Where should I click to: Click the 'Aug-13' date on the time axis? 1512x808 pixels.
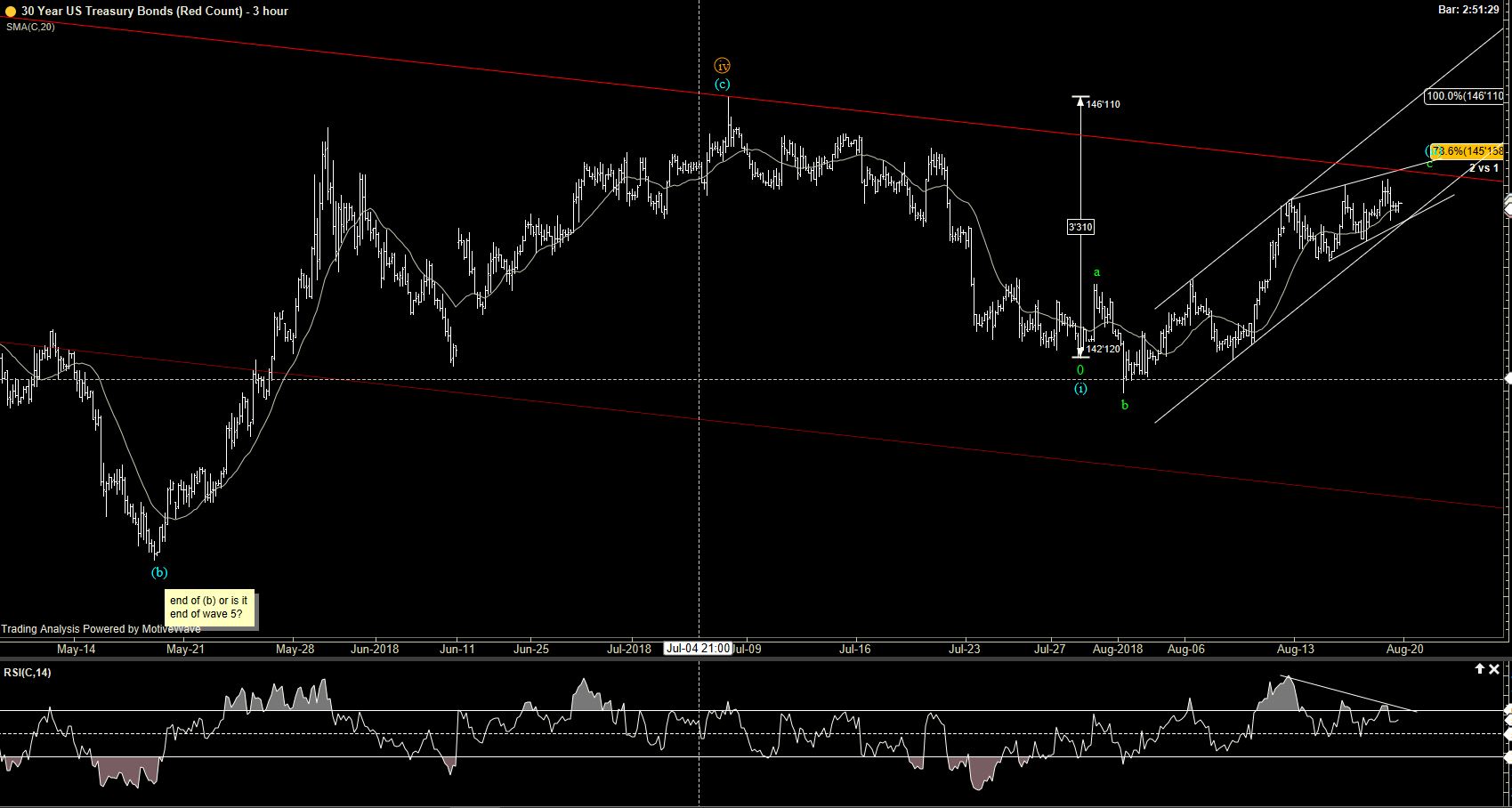[x=1296, y=649]
